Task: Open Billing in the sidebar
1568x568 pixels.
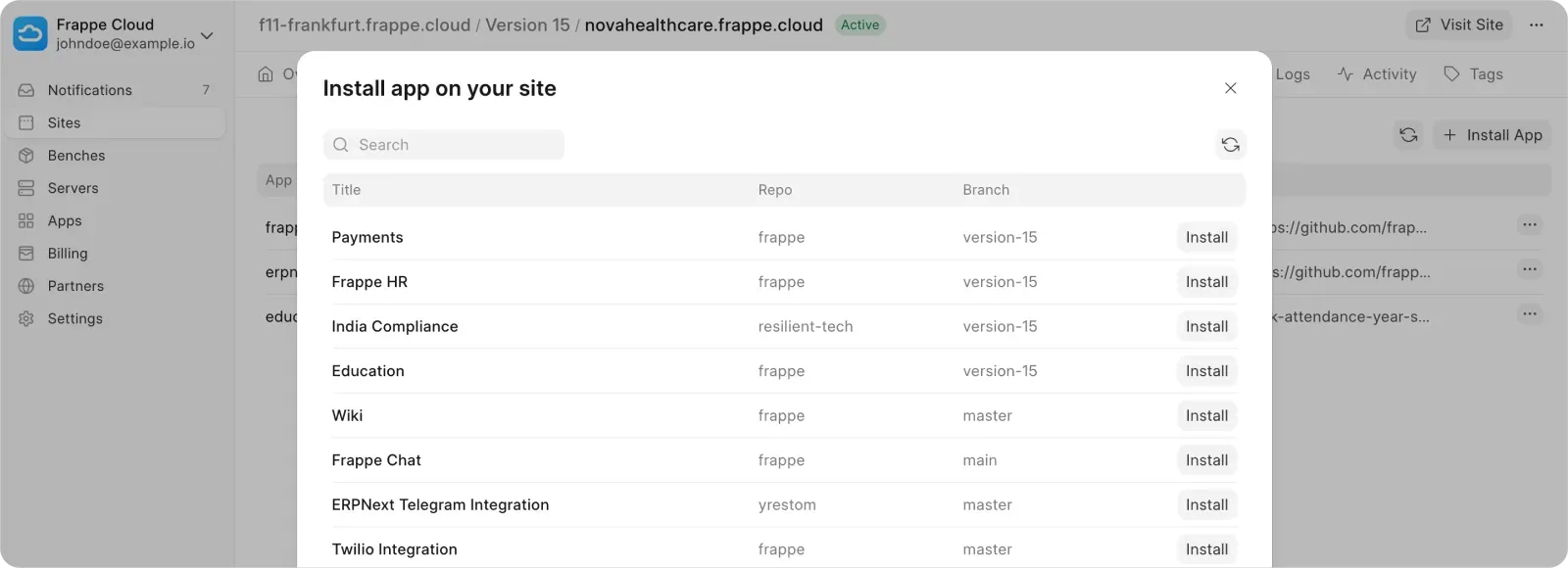Action: 114,254
